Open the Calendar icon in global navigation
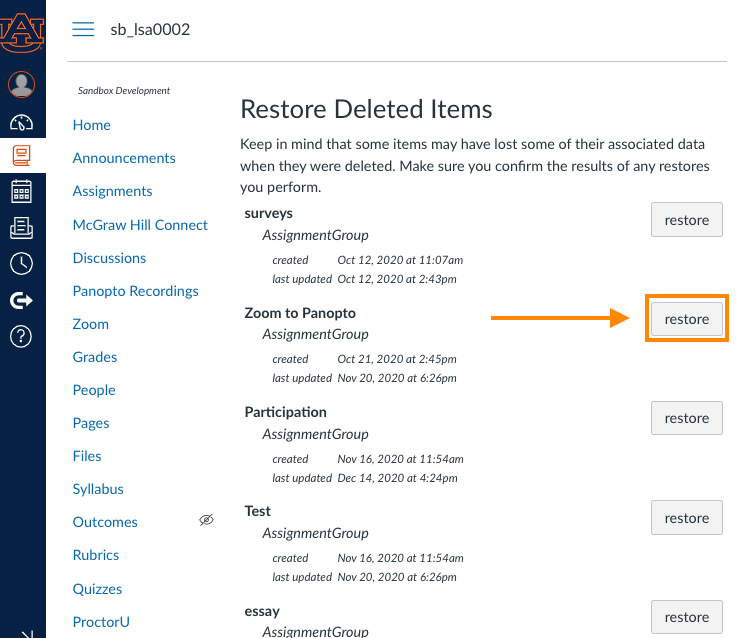 [22, 191]
